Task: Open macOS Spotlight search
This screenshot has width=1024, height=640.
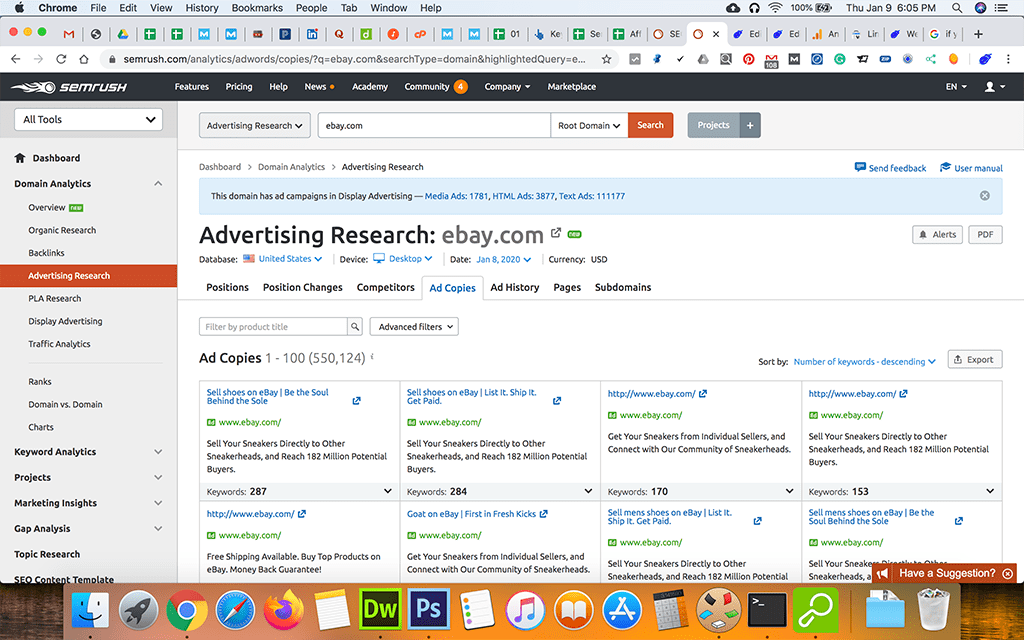Action: [957, 8]
